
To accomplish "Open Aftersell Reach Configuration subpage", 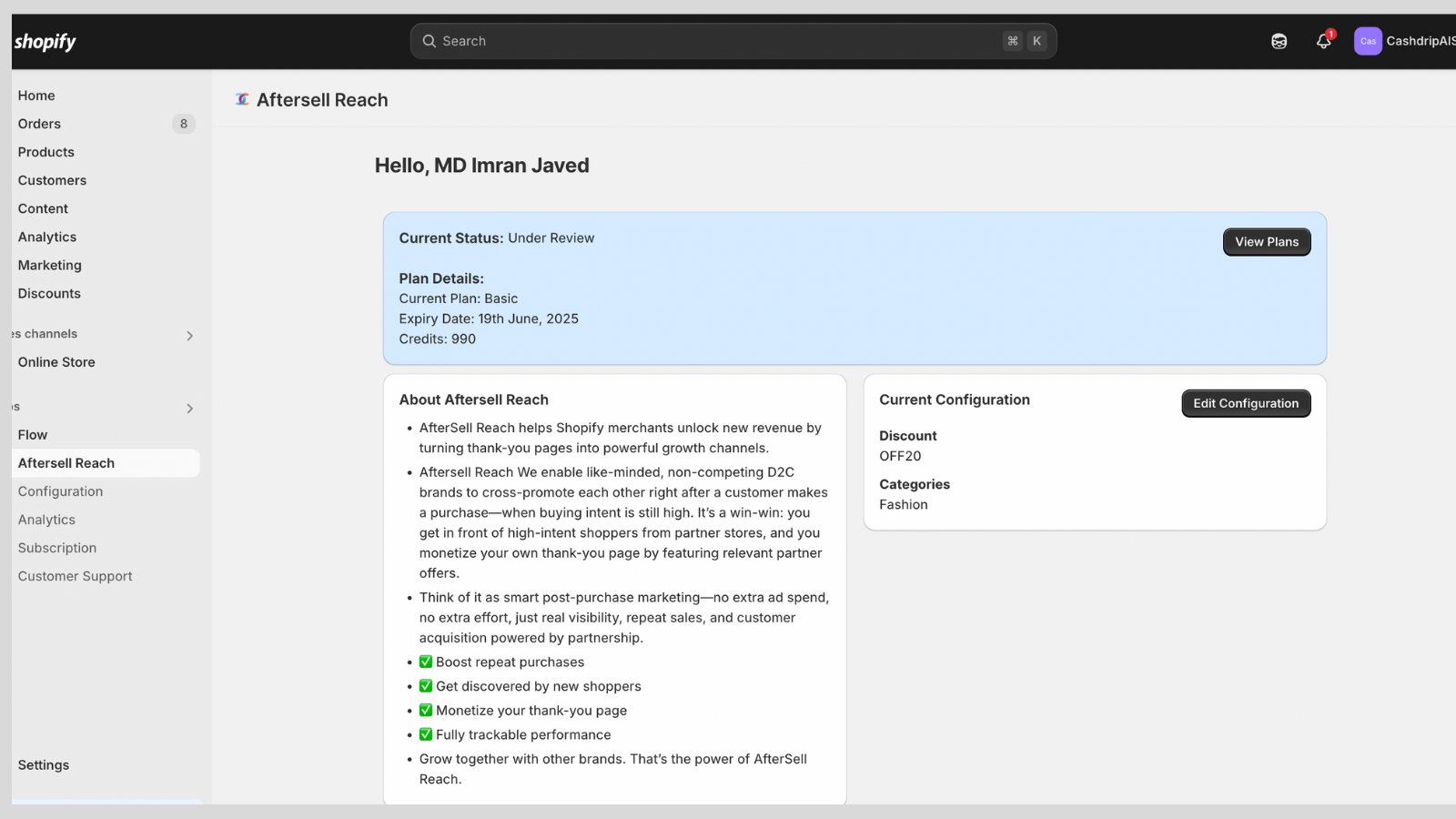I will tap(60, 491).
